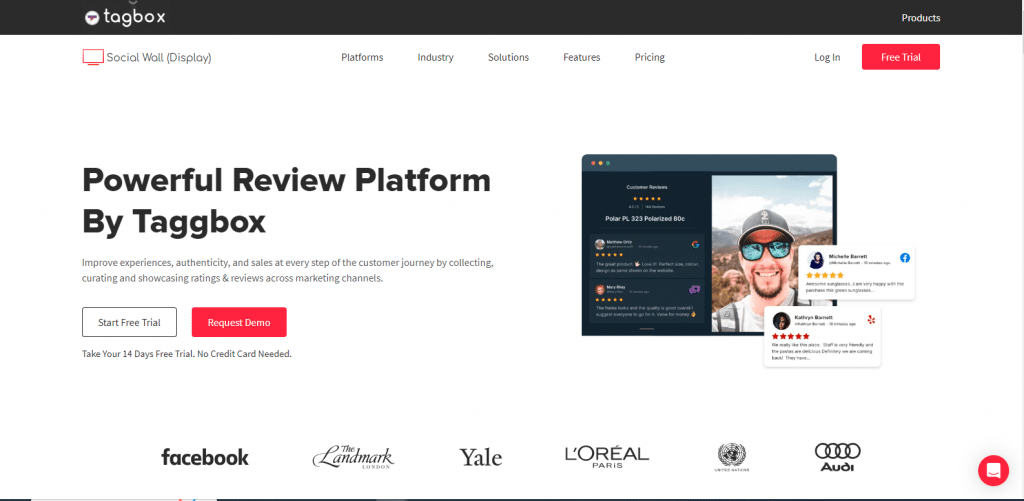Screen dimensions: 1024x501
Task: Go to the Pricing page
Action: pyautogui.click(x=650, y=57)
